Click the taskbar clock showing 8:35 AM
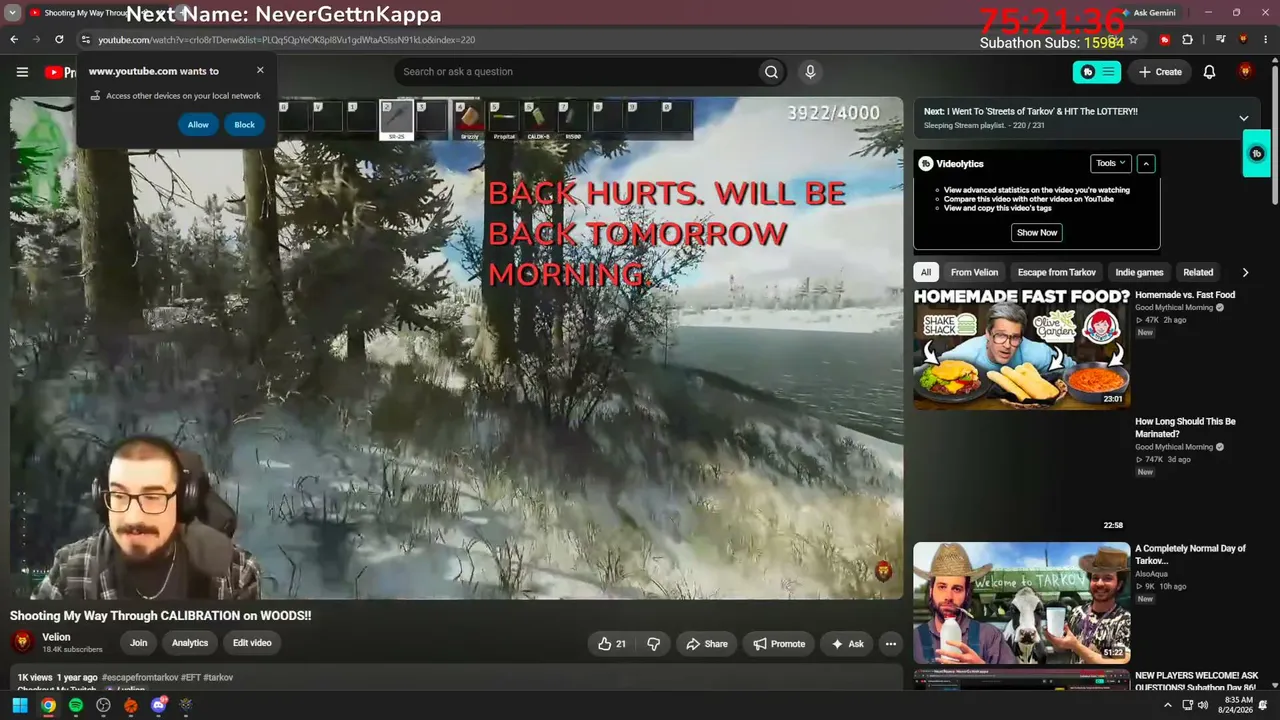 [x=1237, y=706]
